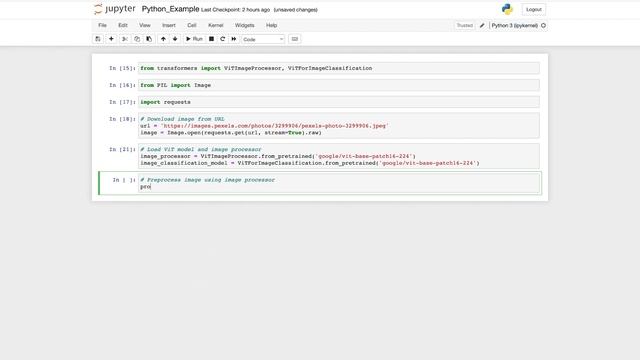This screenshot has height=360, width=640.
Task: Click the Logout button
Action: [x=533, y=9]
